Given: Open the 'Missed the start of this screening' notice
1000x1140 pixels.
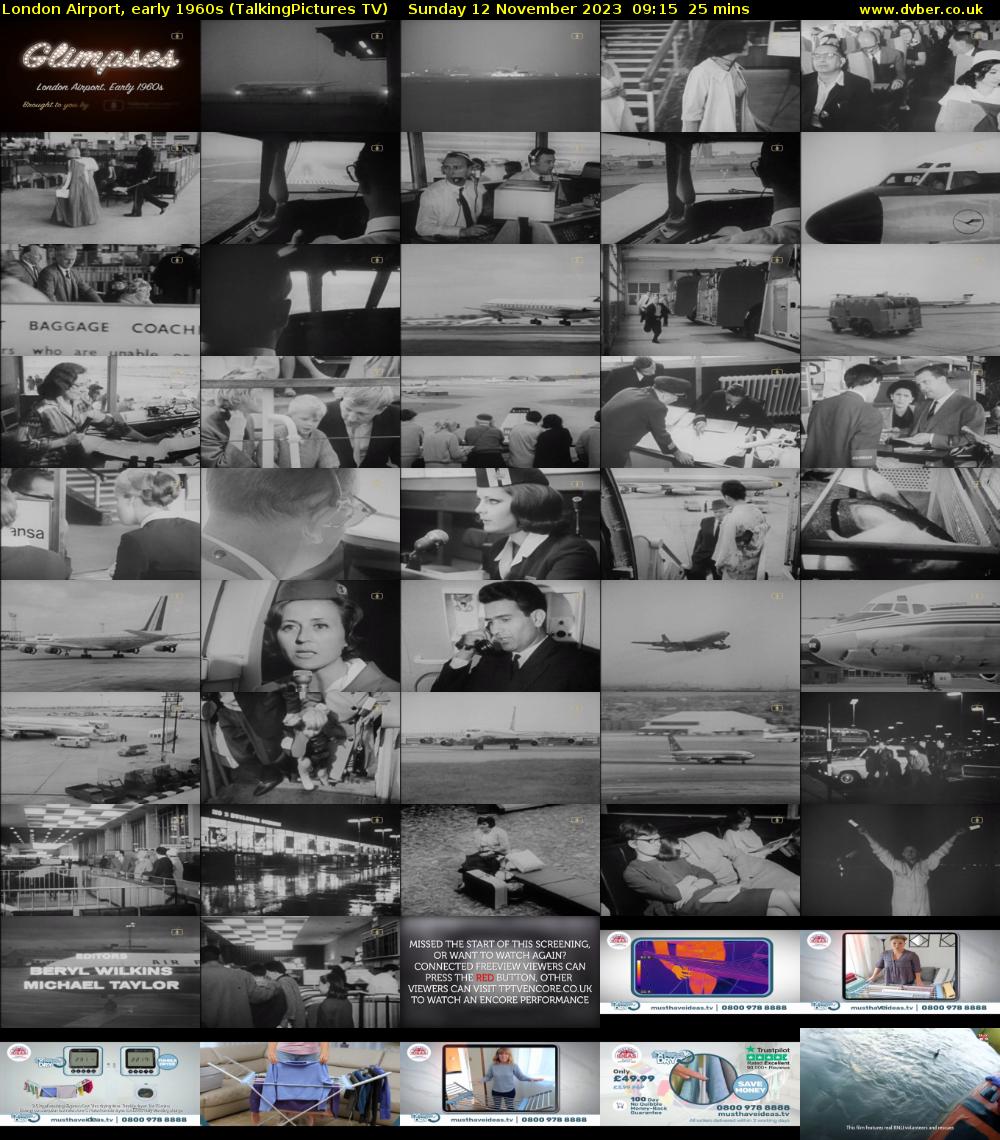Looking at the screenshot, I should pos(500,971).
